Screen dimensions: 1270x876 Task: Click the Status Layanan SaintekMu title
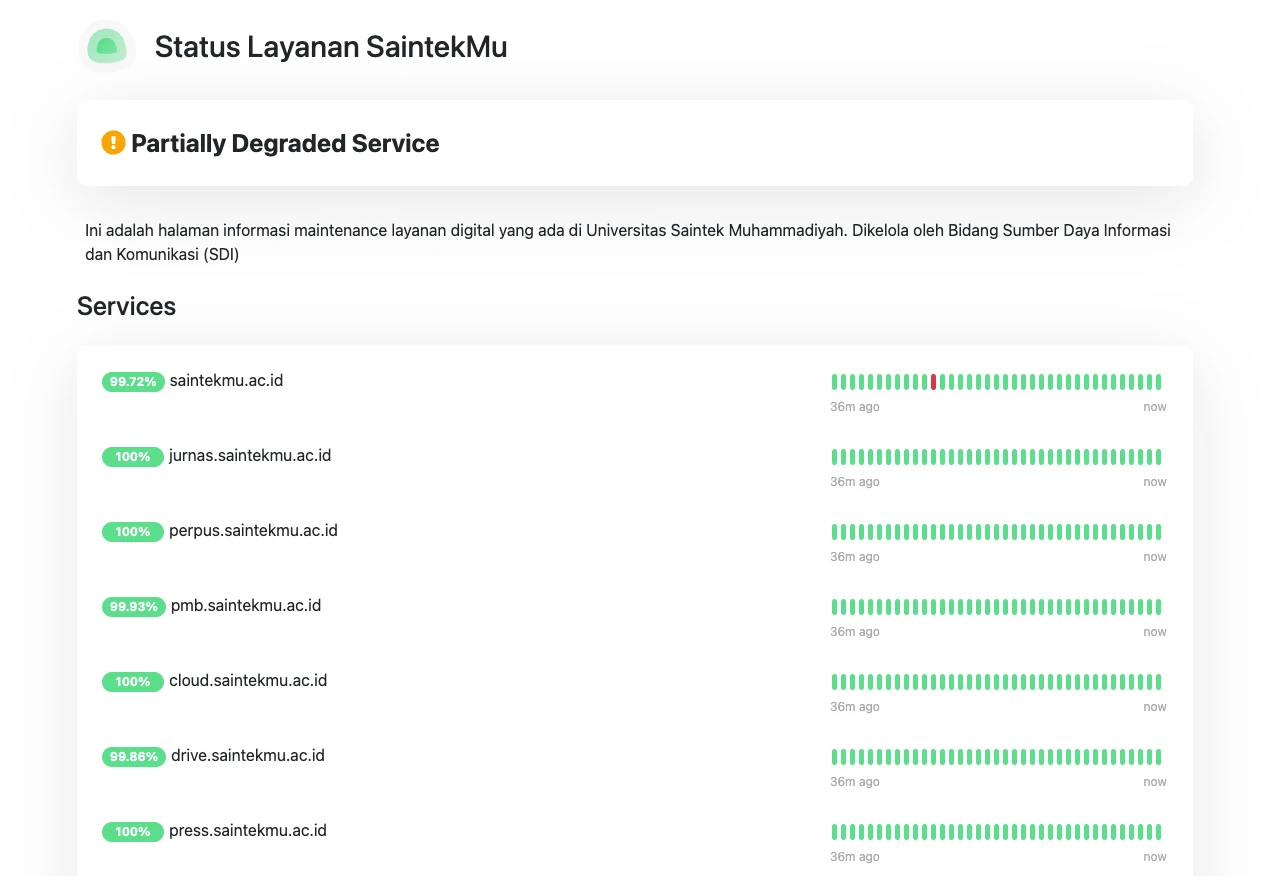pos(330,46)
